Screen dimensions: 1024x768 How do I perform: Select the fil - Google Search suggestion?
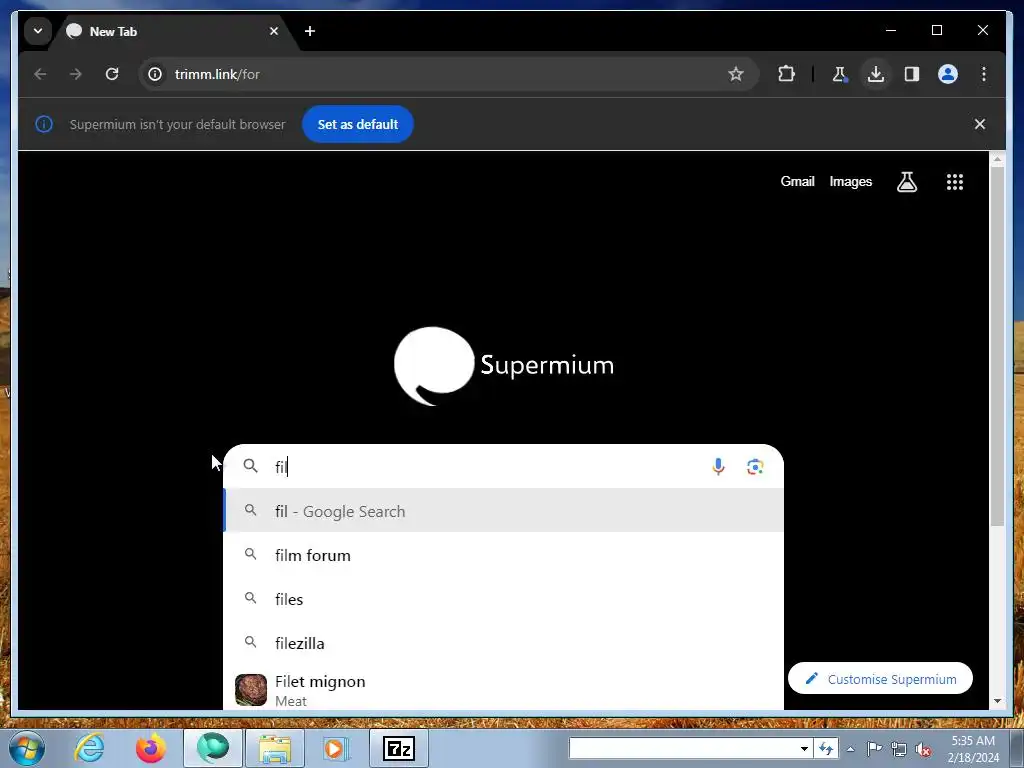(x=504, y=511)
